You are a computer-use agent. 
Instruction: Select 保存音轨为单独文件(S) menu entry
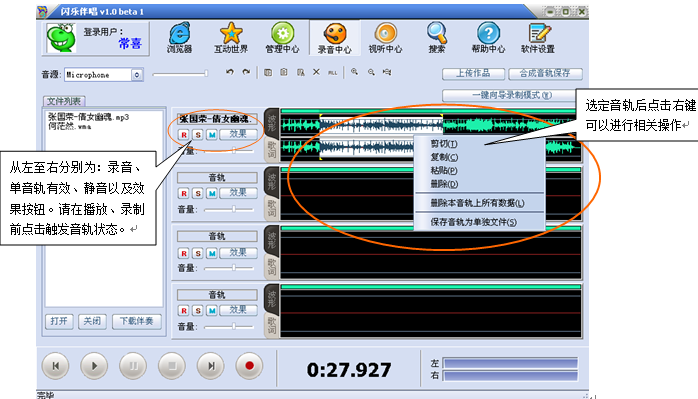pyautogui.click(x=473, y=222)
